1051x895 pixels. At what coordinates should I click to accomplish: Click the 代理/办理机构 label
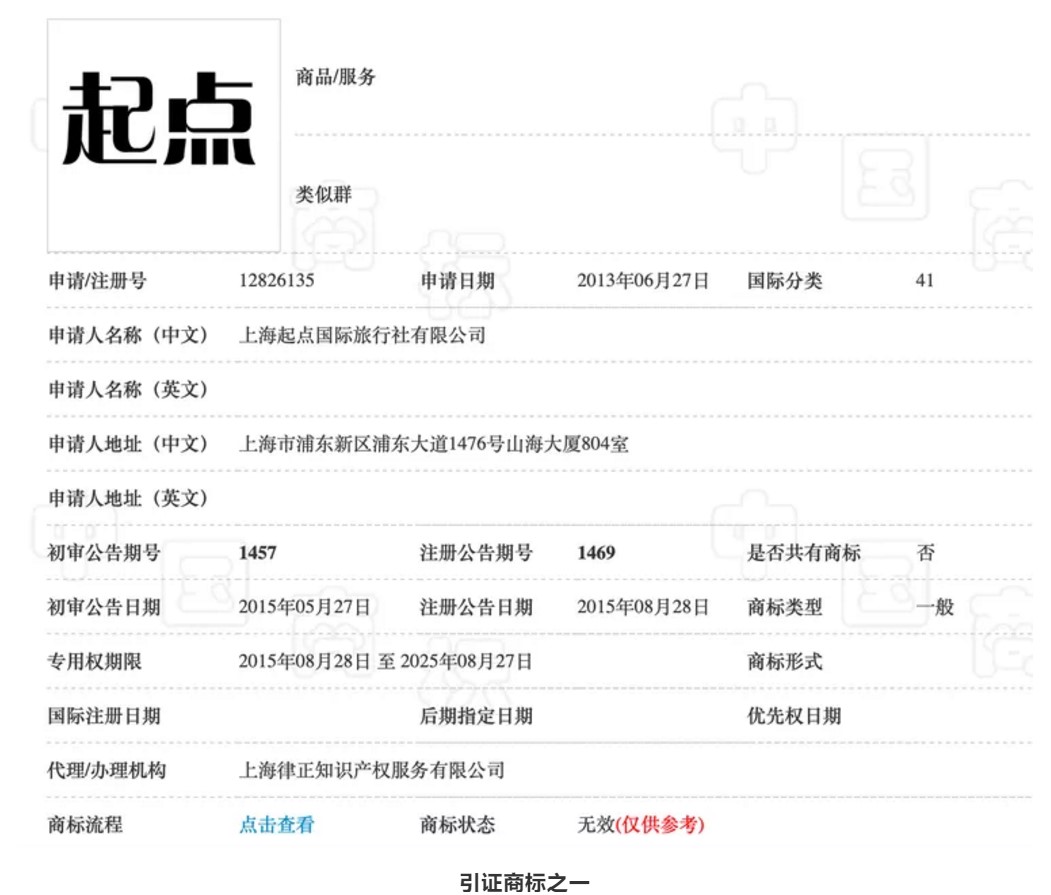coord(107,770)
